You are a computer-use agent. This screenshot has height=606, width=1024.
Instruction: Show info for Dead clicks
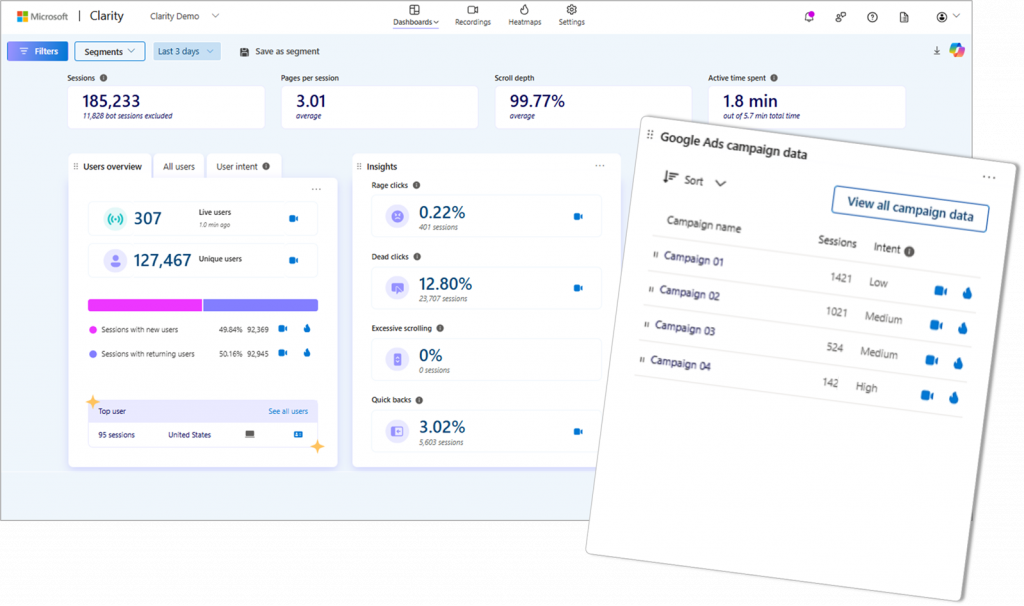(417, 257)
